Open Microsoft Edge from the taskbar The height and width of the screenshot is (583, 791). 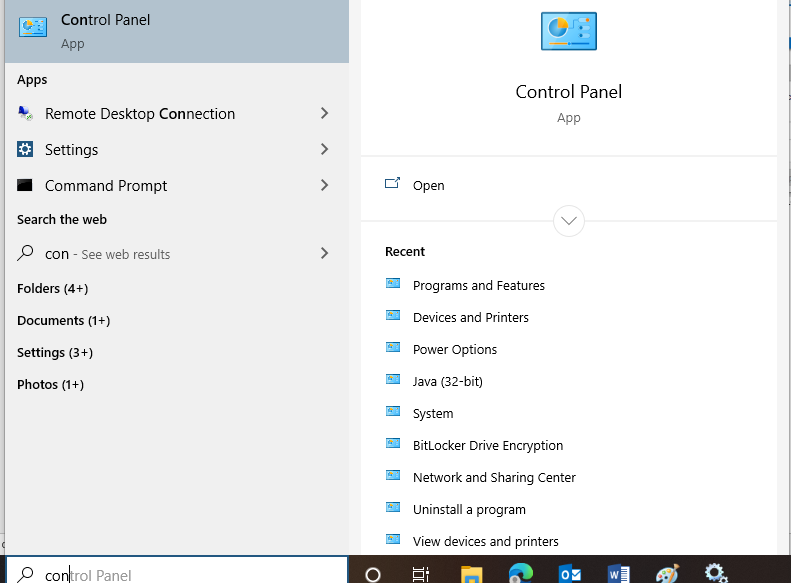(520, 574)
